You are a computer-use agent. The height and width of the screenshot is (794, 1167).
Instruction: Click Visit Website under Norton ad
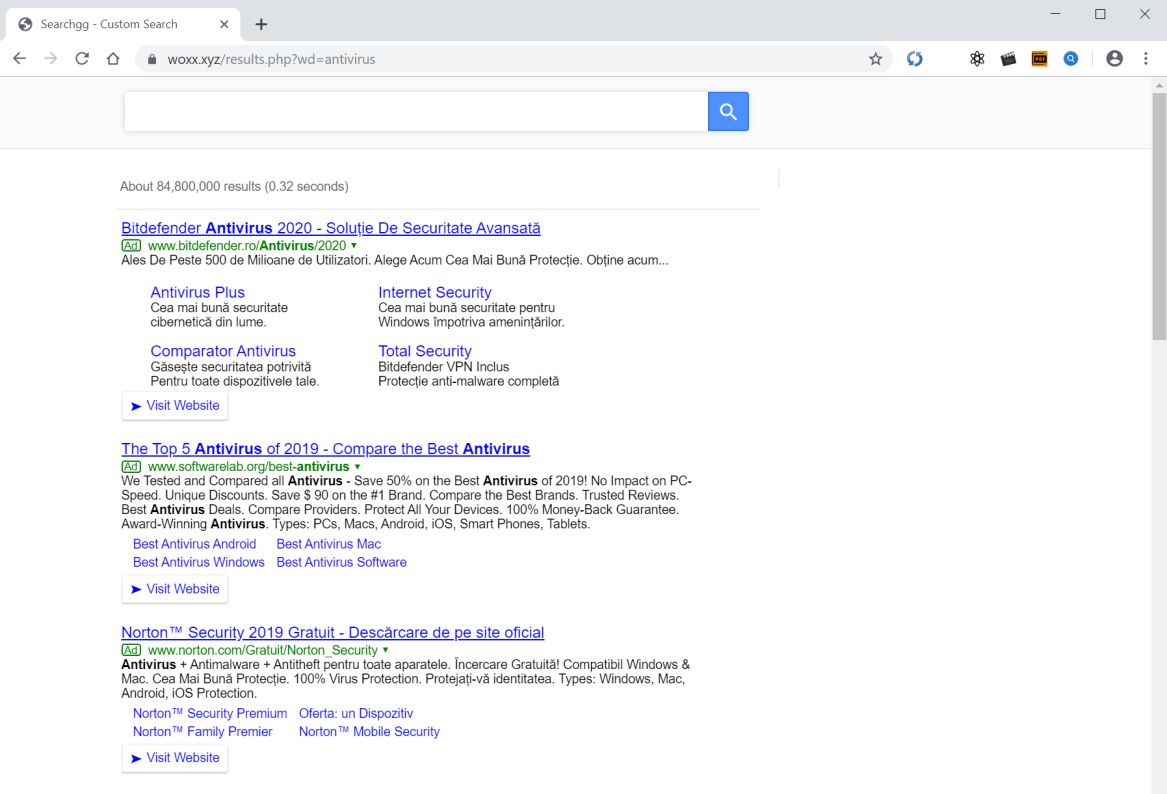coord(175,758)
